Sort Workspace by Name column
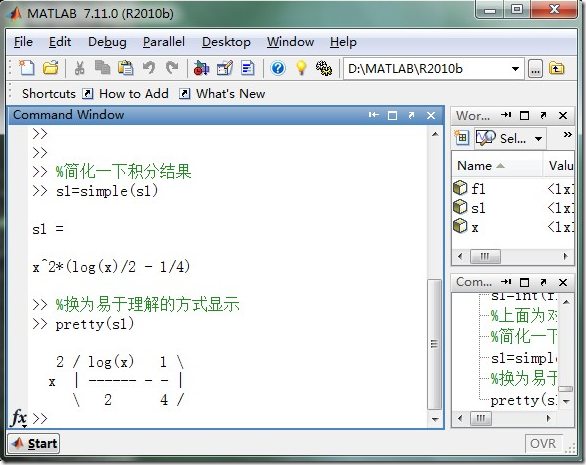Image resolution: width=586 pixels, height=465 pixels. pos(497,166)
